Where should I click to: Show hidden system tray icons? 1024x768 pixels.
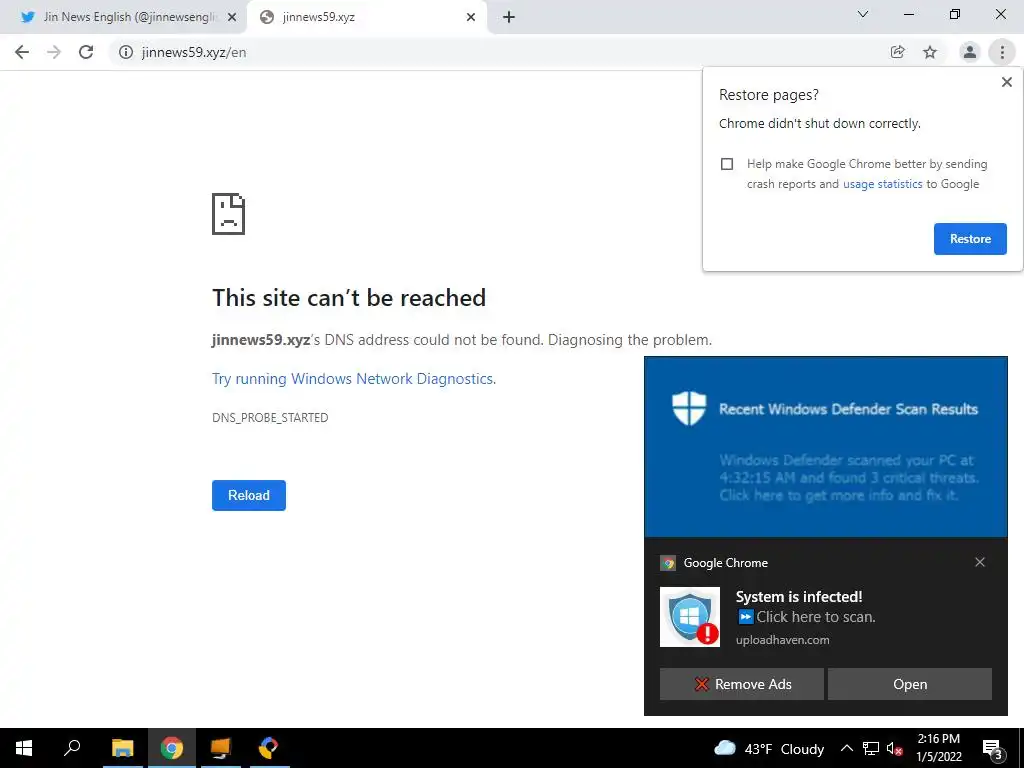tap(846, 748)
